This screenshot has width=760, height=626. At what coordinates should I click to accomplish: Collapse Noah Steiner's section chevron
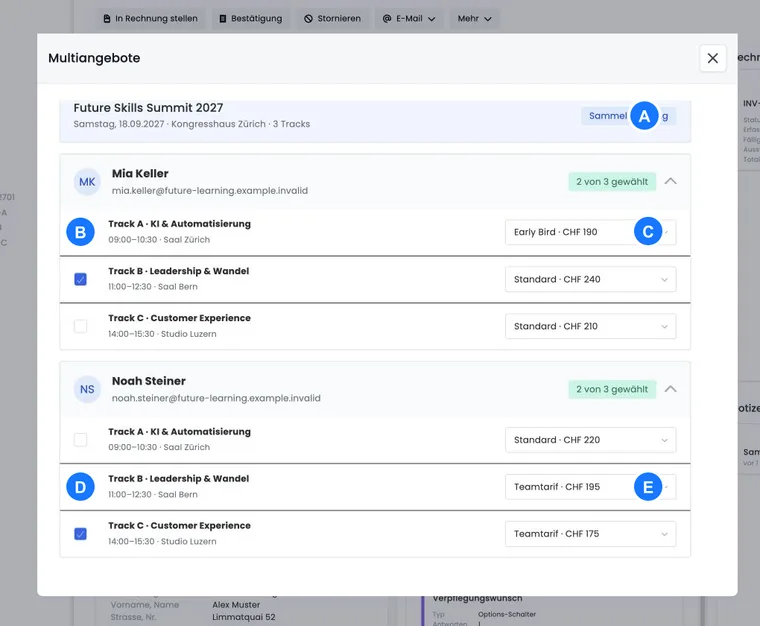(x=670, y=389)
